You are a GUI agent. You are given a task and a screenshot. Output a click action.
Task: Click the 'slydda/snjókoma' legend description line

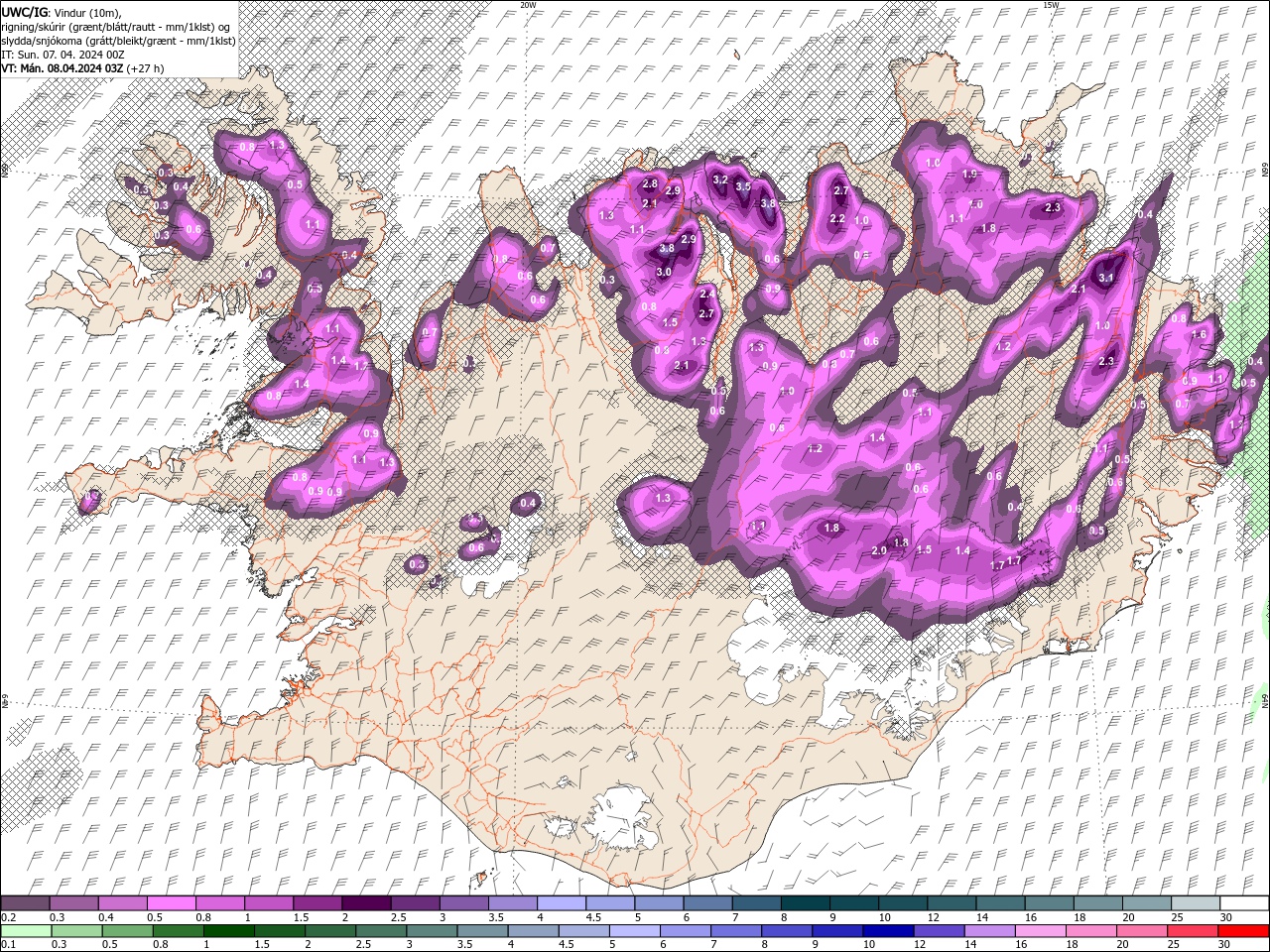pos(117,41)
